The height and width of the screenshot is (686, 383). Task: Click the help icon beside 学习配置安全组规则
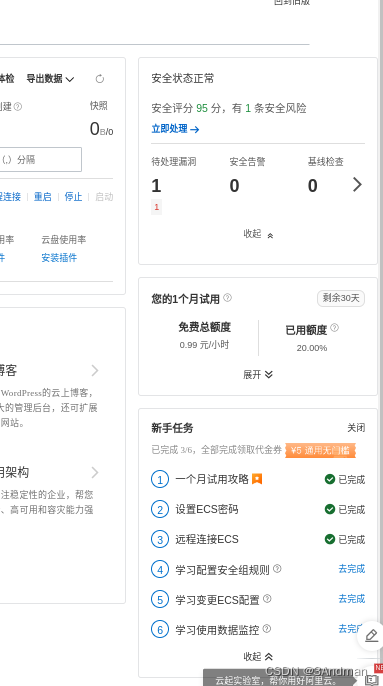point(277,568)
